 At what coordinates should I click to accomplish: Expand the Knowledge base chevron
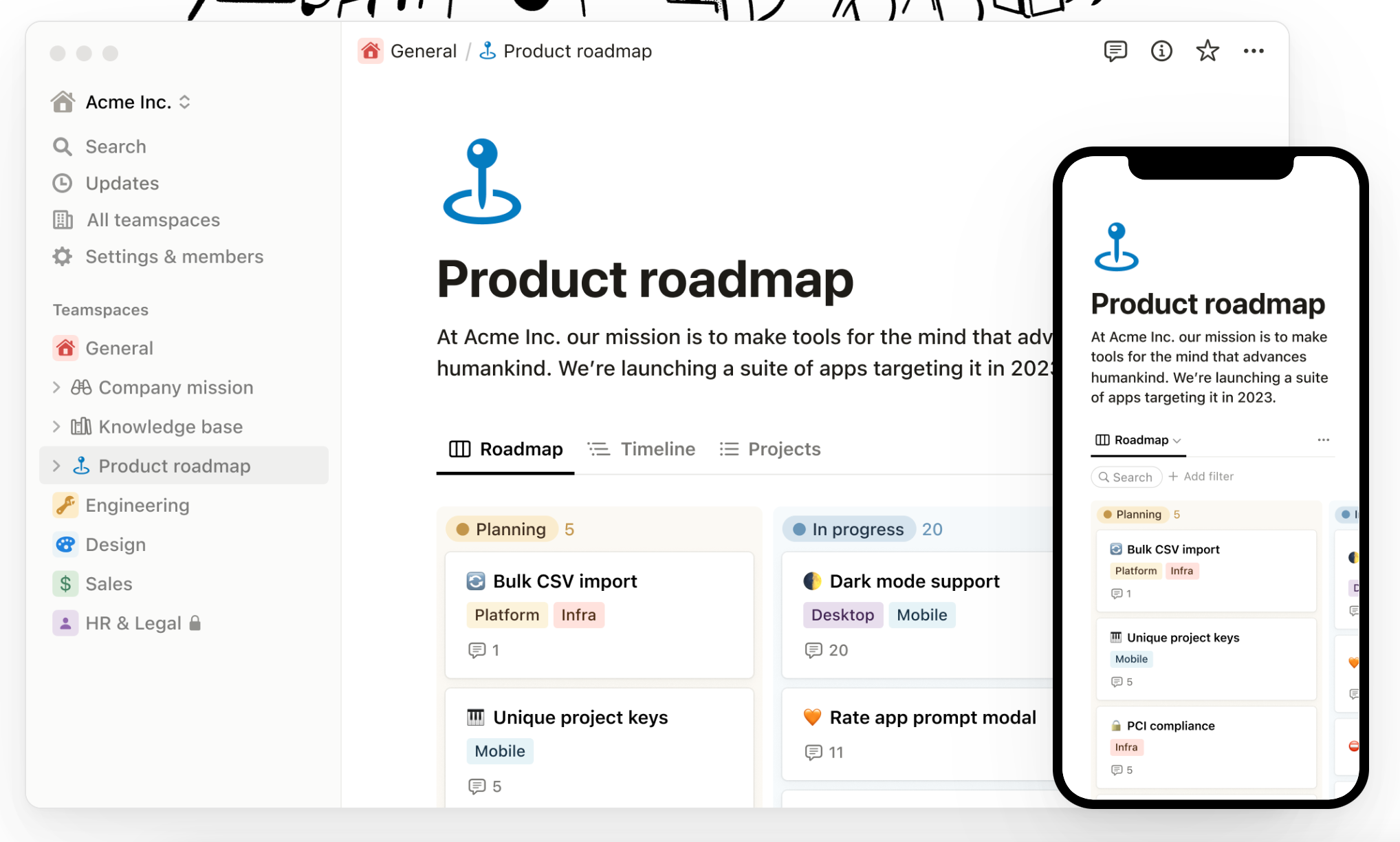pyautogui.click(x=56, y=427)
